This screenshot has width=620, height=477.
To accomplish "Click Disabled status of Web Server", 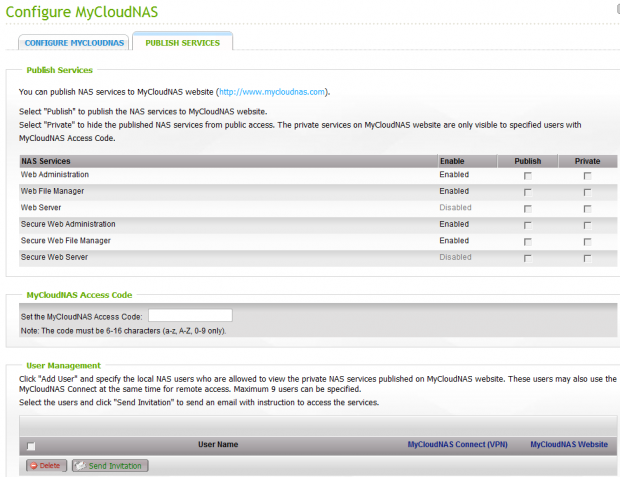I will click(x=455, y=207).
